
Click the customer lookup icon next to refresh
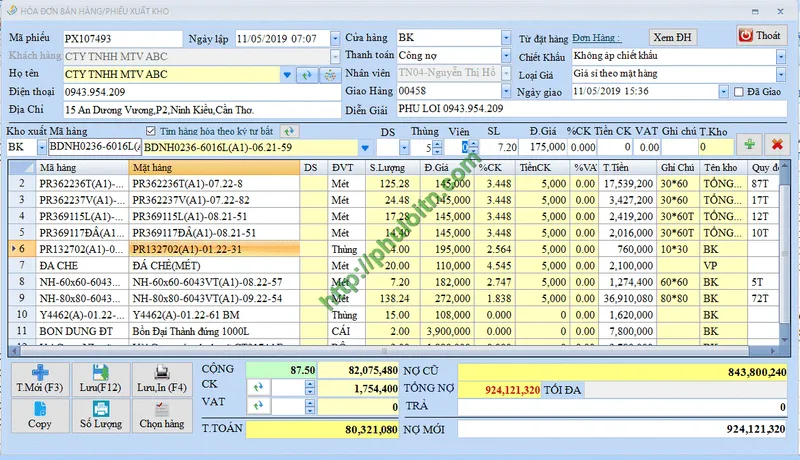[x=330, y=75]
